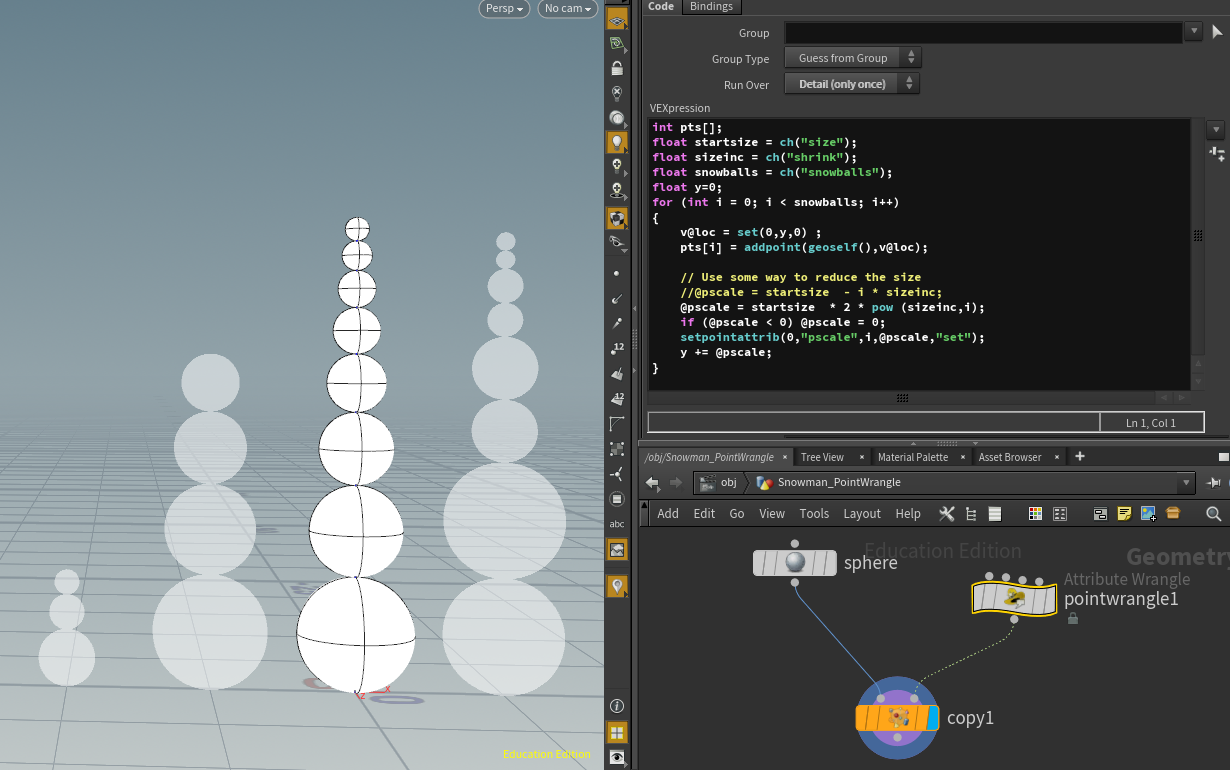Viewport: 1230px width, 770px height.
Task: Click the add background image icon
Action: tap(1148, 513)
